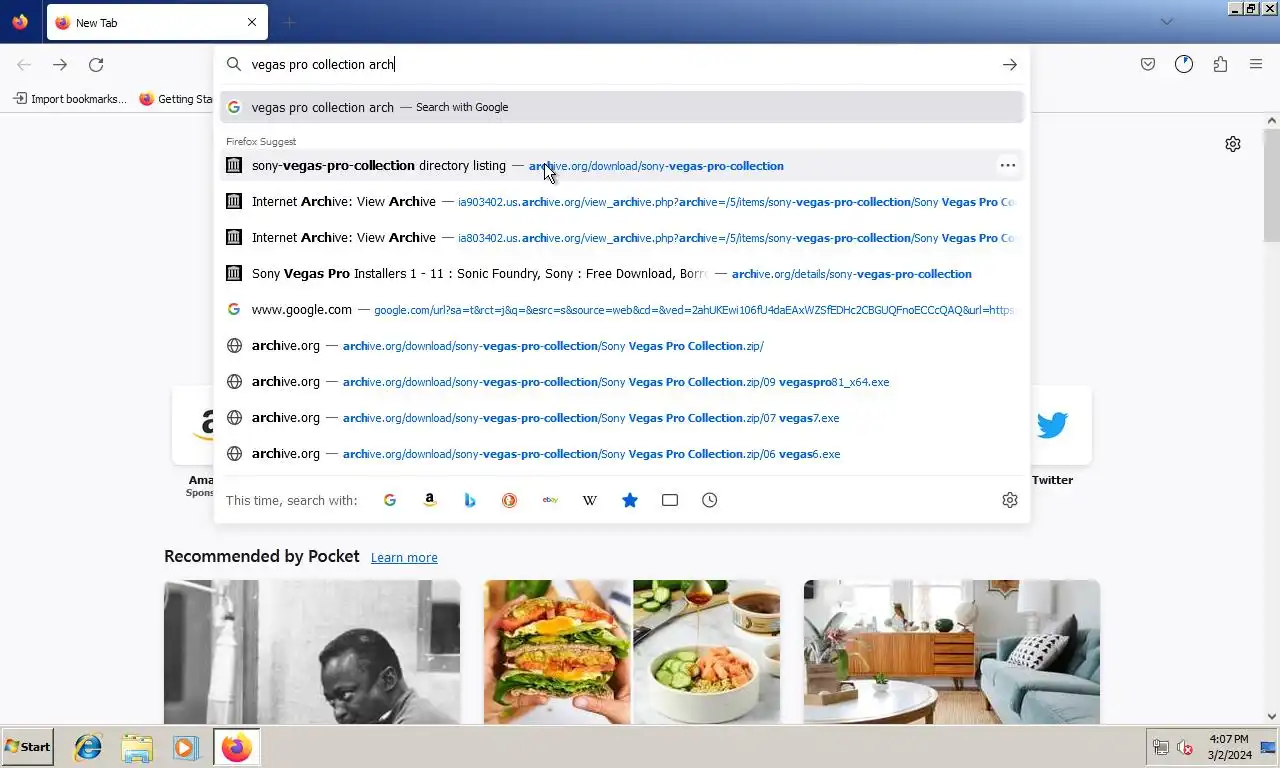Click the Go arrow in address bar
The height and width of the screenshot is (768, 1280).
point(1010,64)
